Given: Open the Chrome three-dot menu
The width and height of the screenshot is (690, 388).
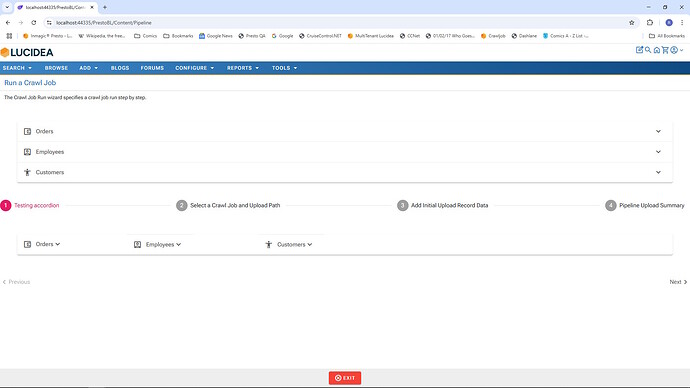Looking at the screenshot, I should coord(682,22).
